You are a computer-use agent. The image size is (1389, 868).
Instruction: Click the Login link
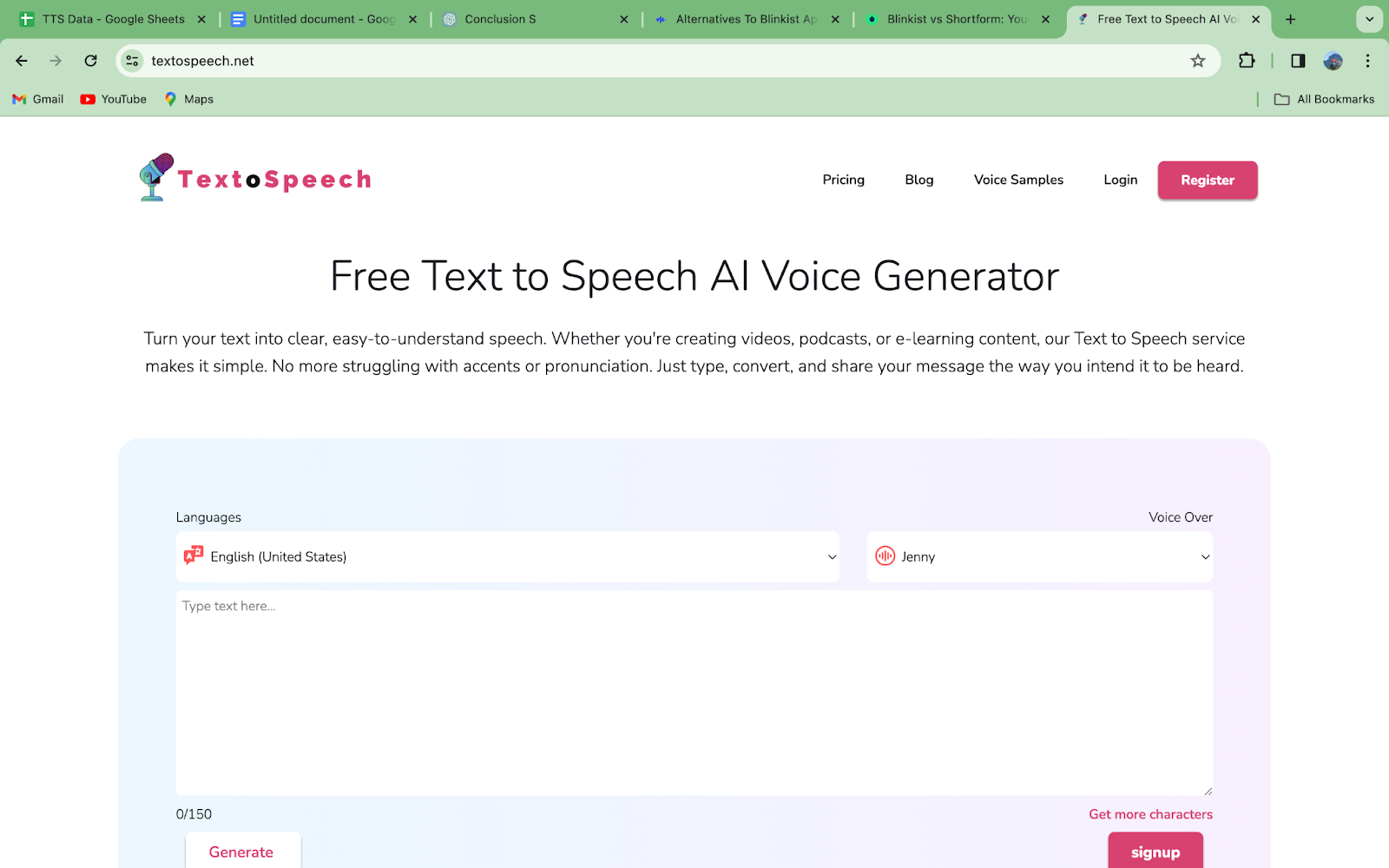click(x=1121, y=180)
